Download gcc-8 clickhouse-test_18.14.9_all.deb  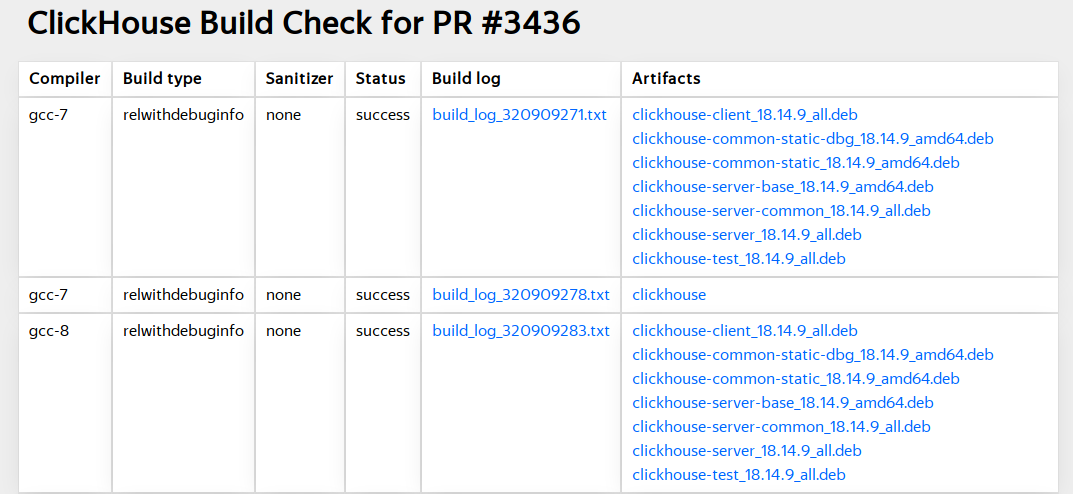[x=738, y=475]
